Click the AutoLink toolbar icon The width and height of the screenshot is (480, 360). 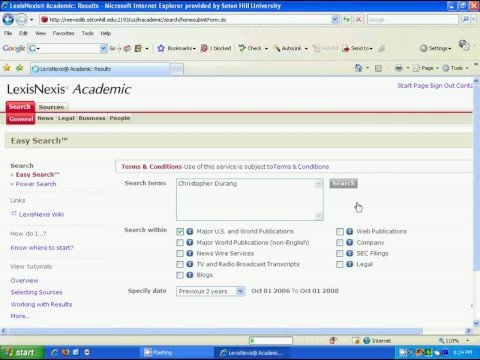point(277,48)
